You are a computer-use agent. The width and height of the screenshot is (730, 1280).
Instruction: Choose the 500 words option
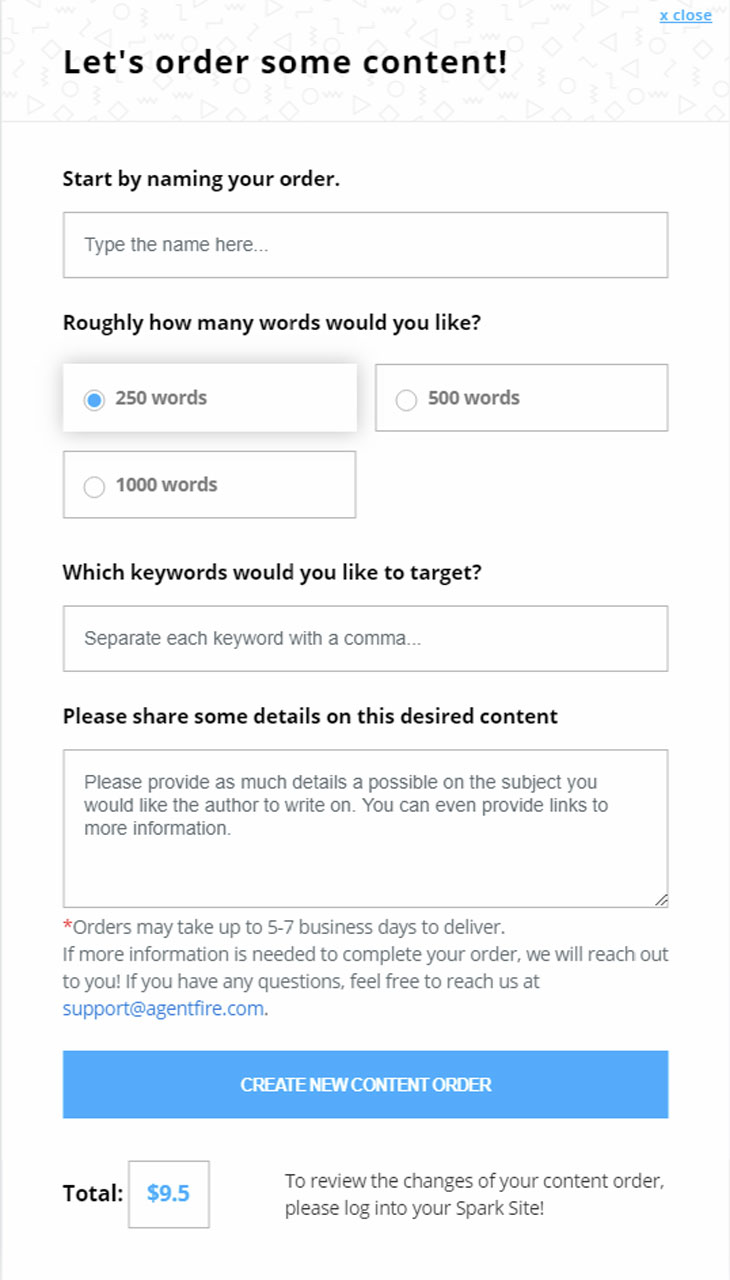click(406, 400)
